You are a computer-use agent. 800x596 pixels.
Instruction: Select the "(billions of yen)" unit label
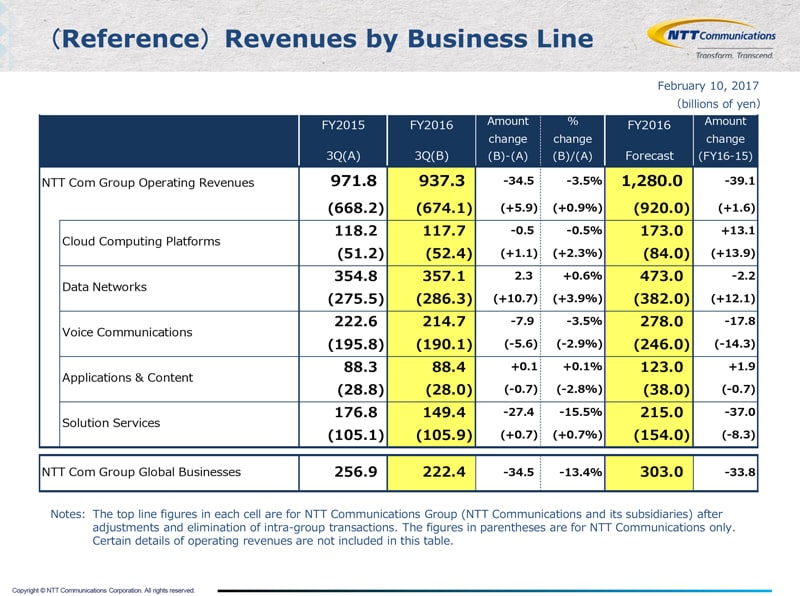718,104
